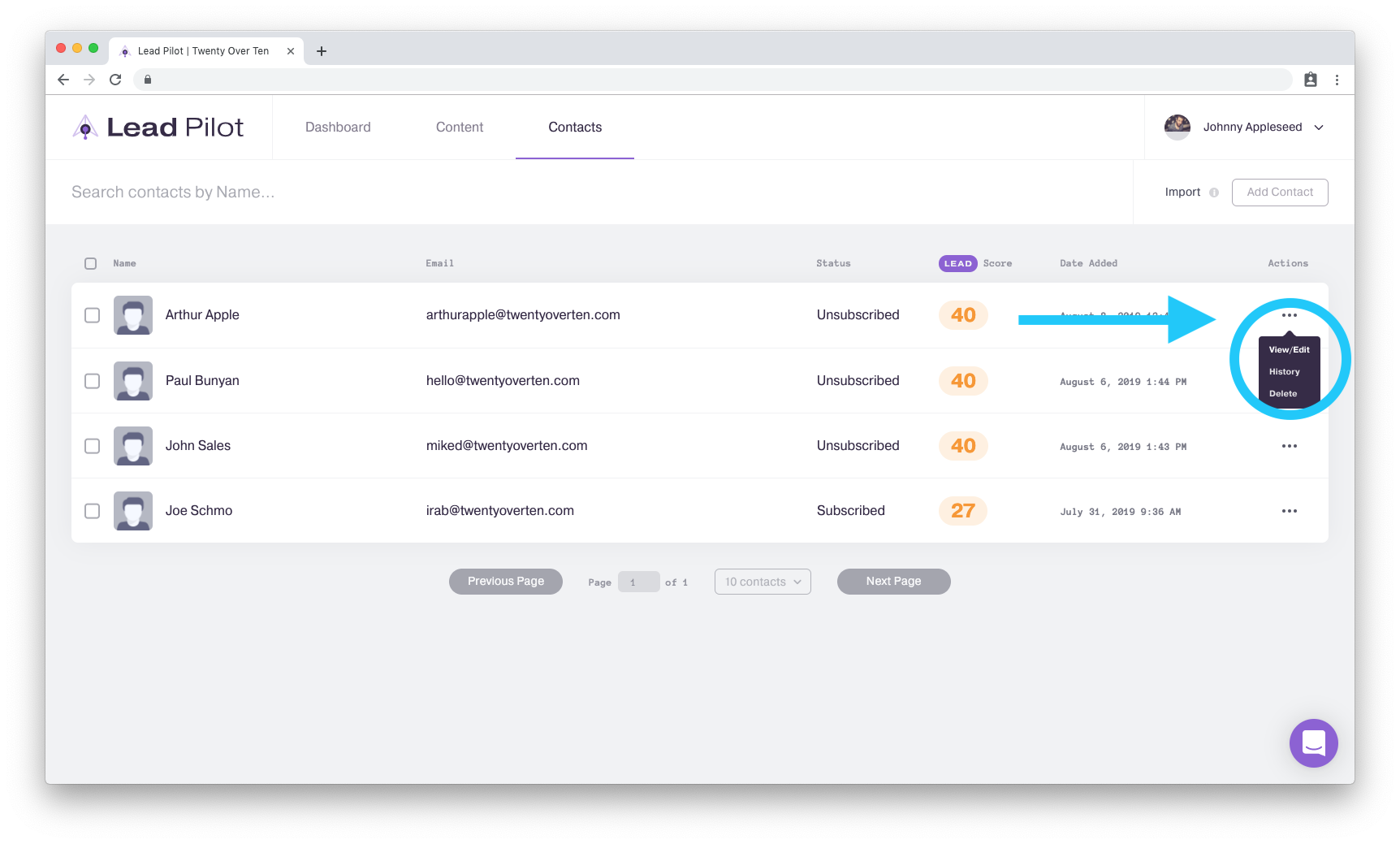Click the Search contacts by Name field
This screenshot has height=844, width=1400.
point(589,193)
